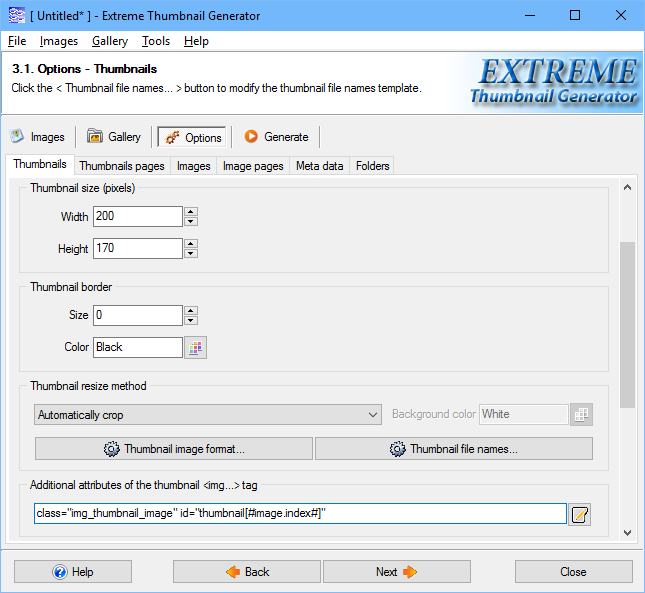Switch to the Meta data tab
Viewport: 645px width, 593px height.
click(x=320, y=166)
